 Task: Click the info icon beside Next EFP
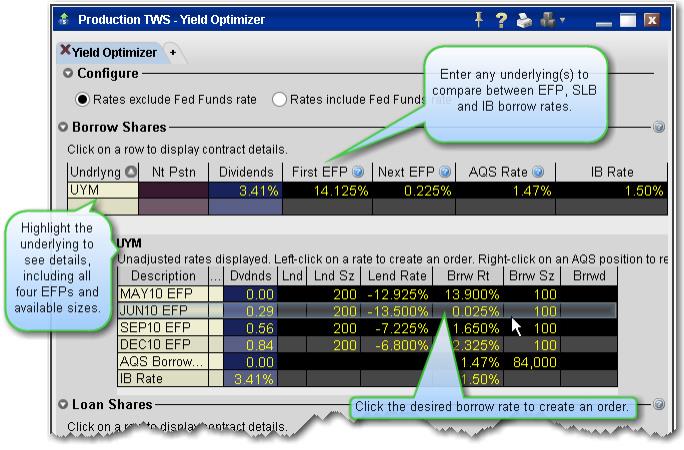coord(445,172)
